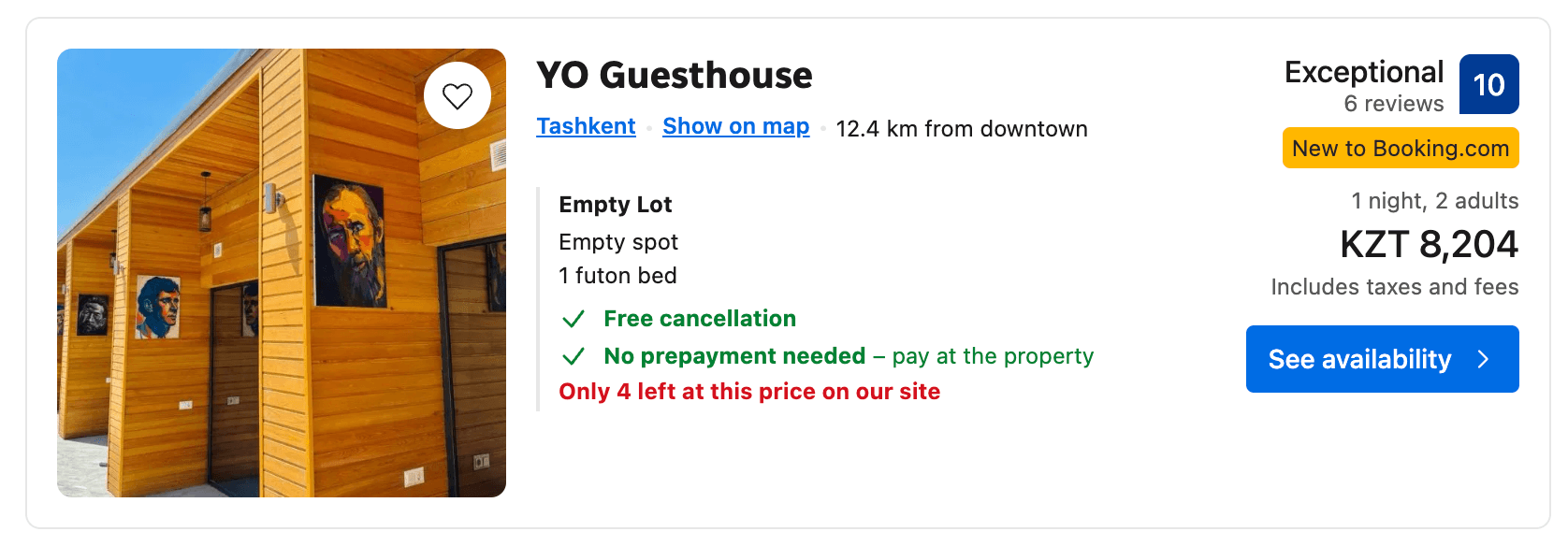
Task: Open the YO Guesthouse title
Action: point(674,75)
